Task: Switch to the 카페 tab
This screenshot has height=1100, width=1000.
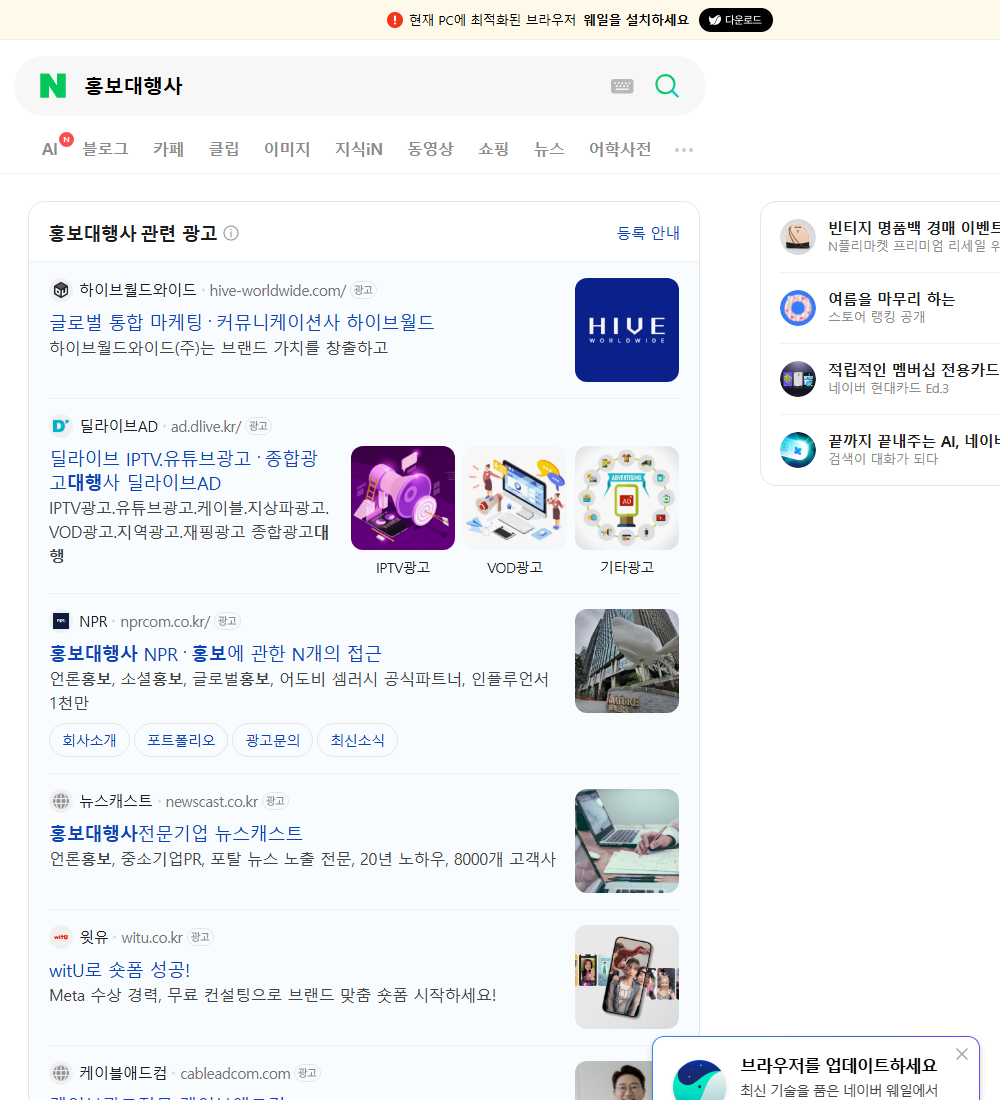Action: click(x=168, y=149)
